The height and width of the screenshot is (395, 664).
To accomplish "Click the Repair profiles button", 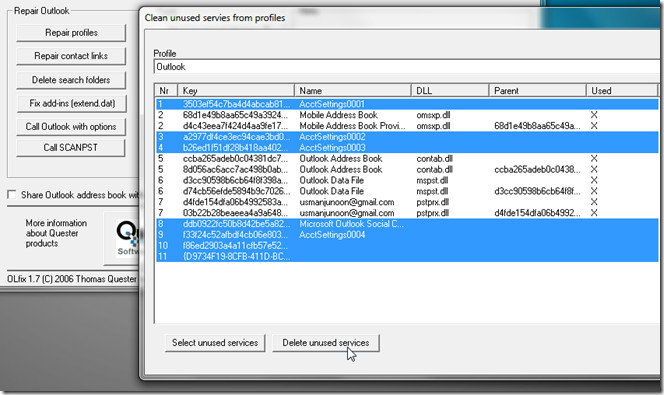I will point(71,33).
